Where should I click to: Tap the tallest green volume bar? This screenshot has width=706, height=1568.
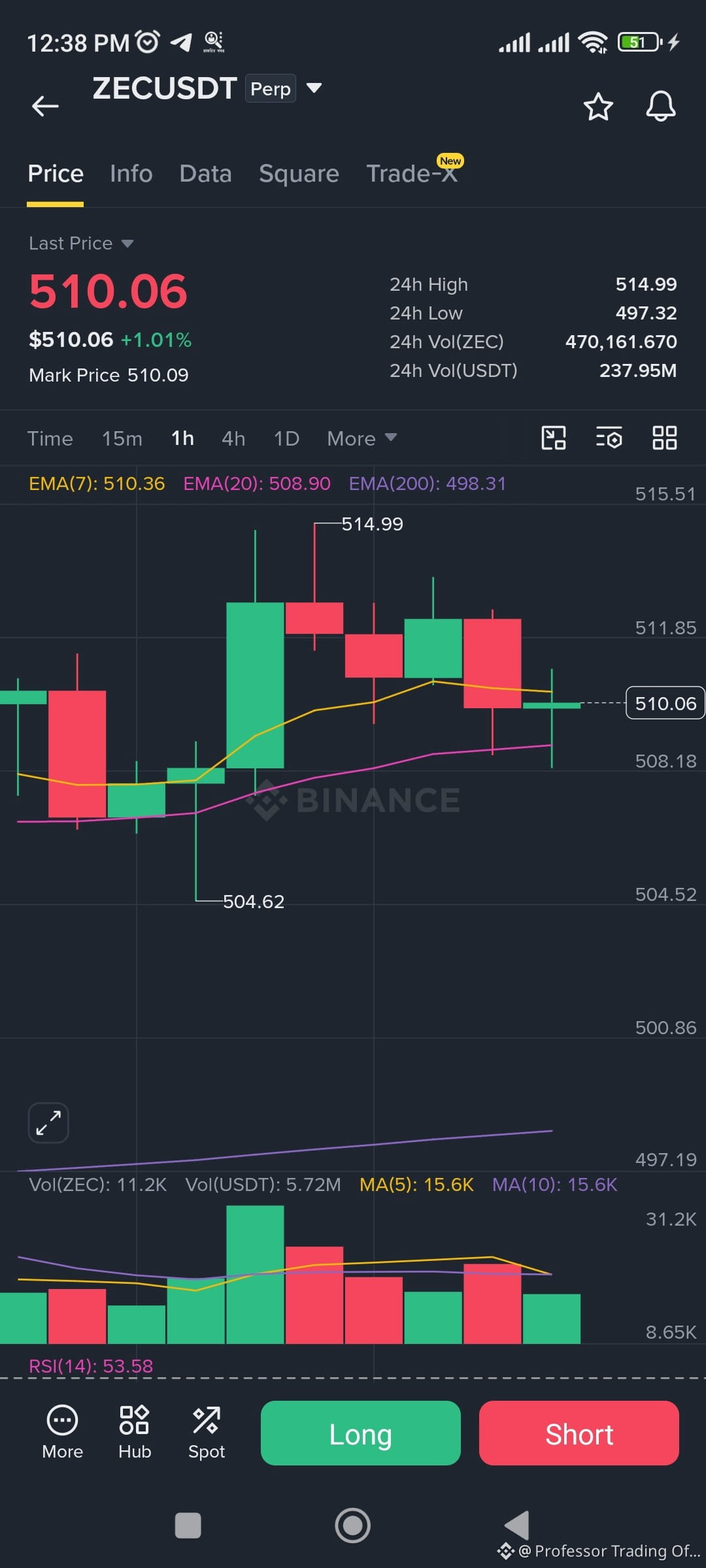tap(255, 1274)
